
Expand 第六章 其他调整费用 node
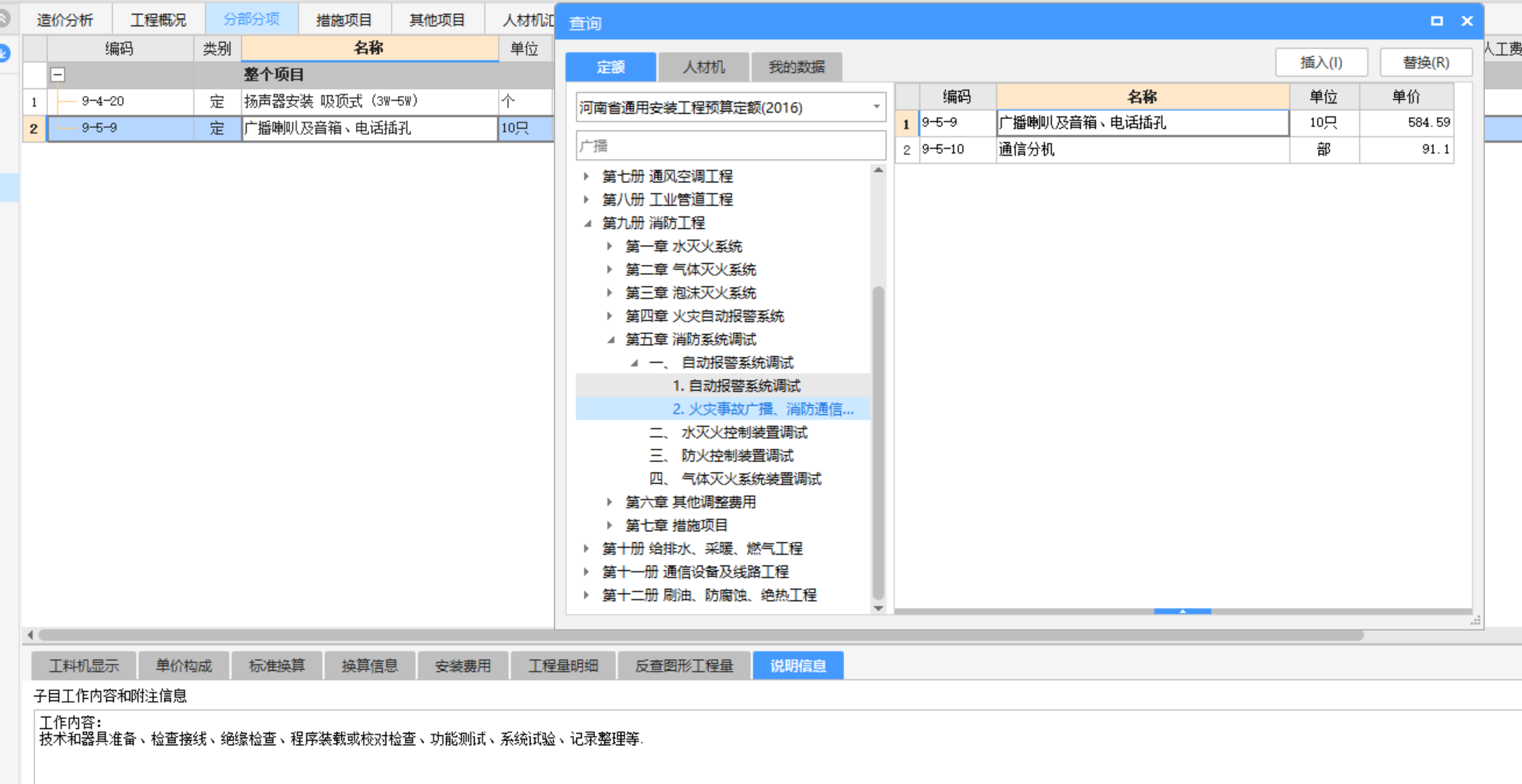tap(610, 502)
